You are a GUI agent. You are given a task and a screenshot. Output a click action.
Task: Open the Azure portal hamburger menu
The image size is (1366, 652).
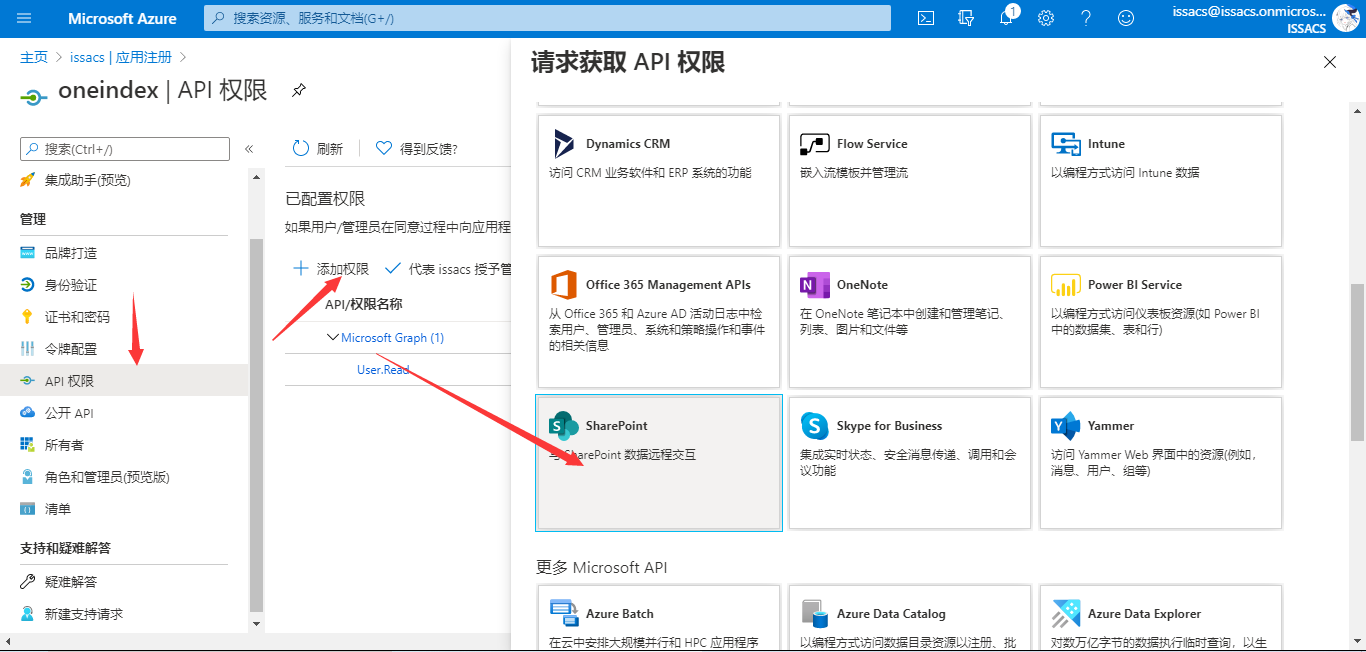click(x=25, y=18)
